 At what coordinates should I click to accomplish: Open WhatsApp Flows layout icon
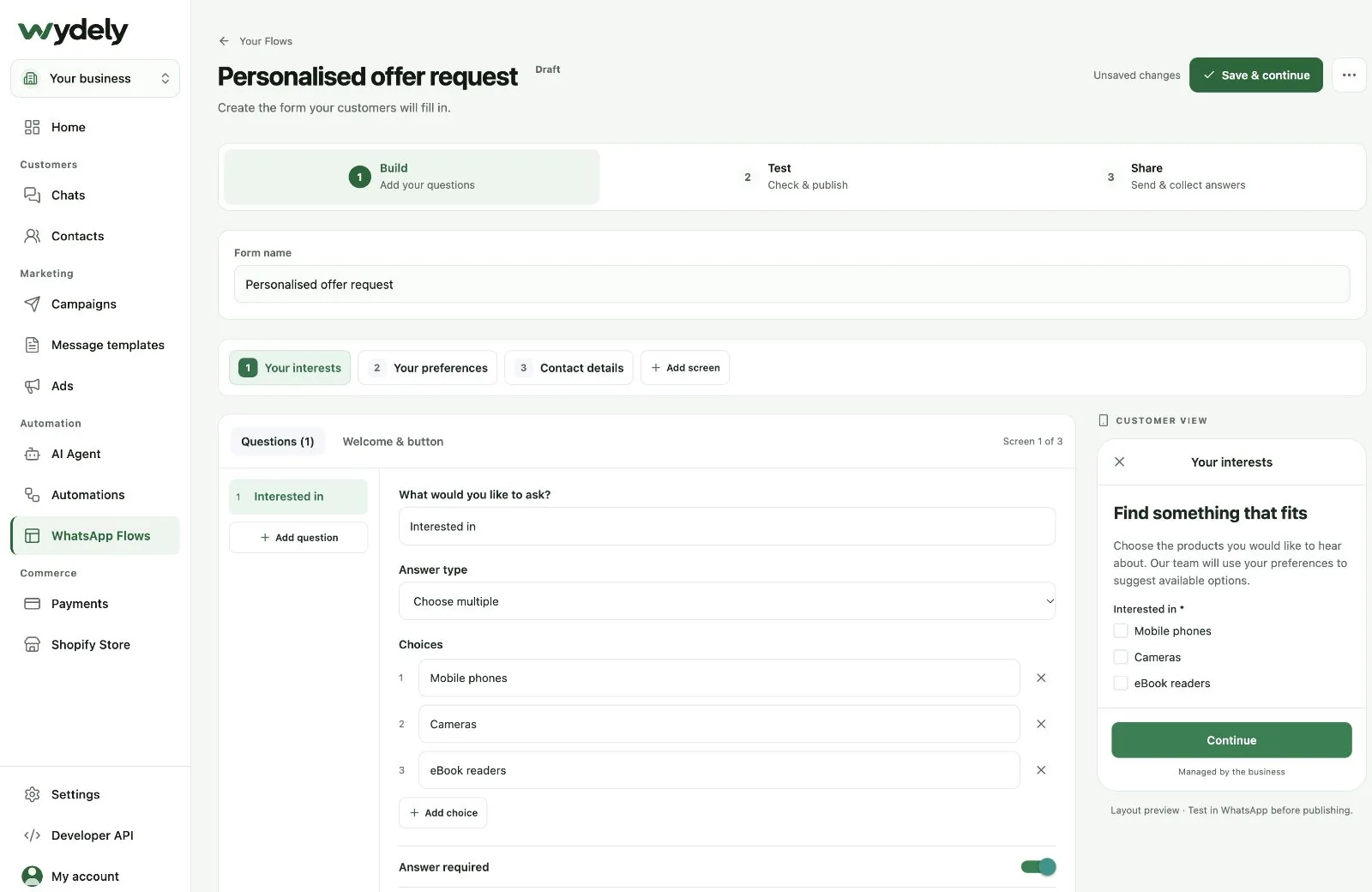[32, 536]
